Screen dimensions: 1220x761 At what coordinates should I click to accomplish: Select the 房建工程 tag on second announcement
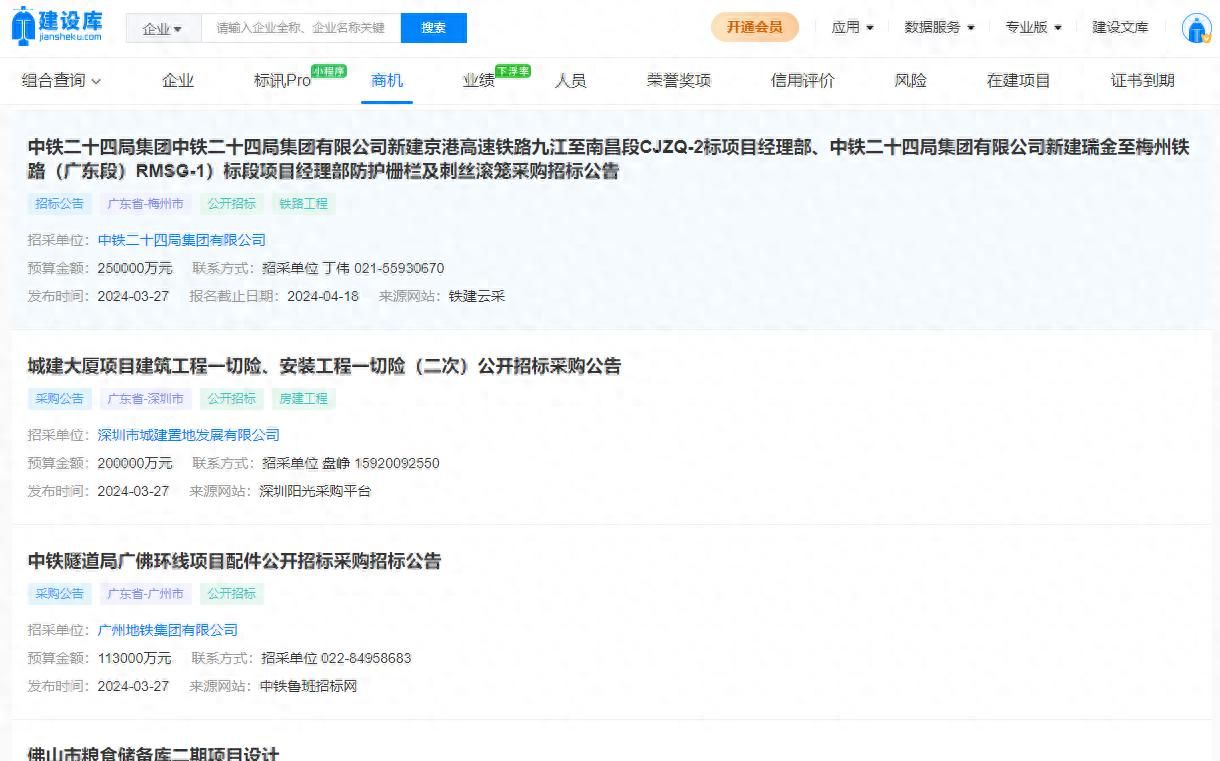[x=302, y=398]
